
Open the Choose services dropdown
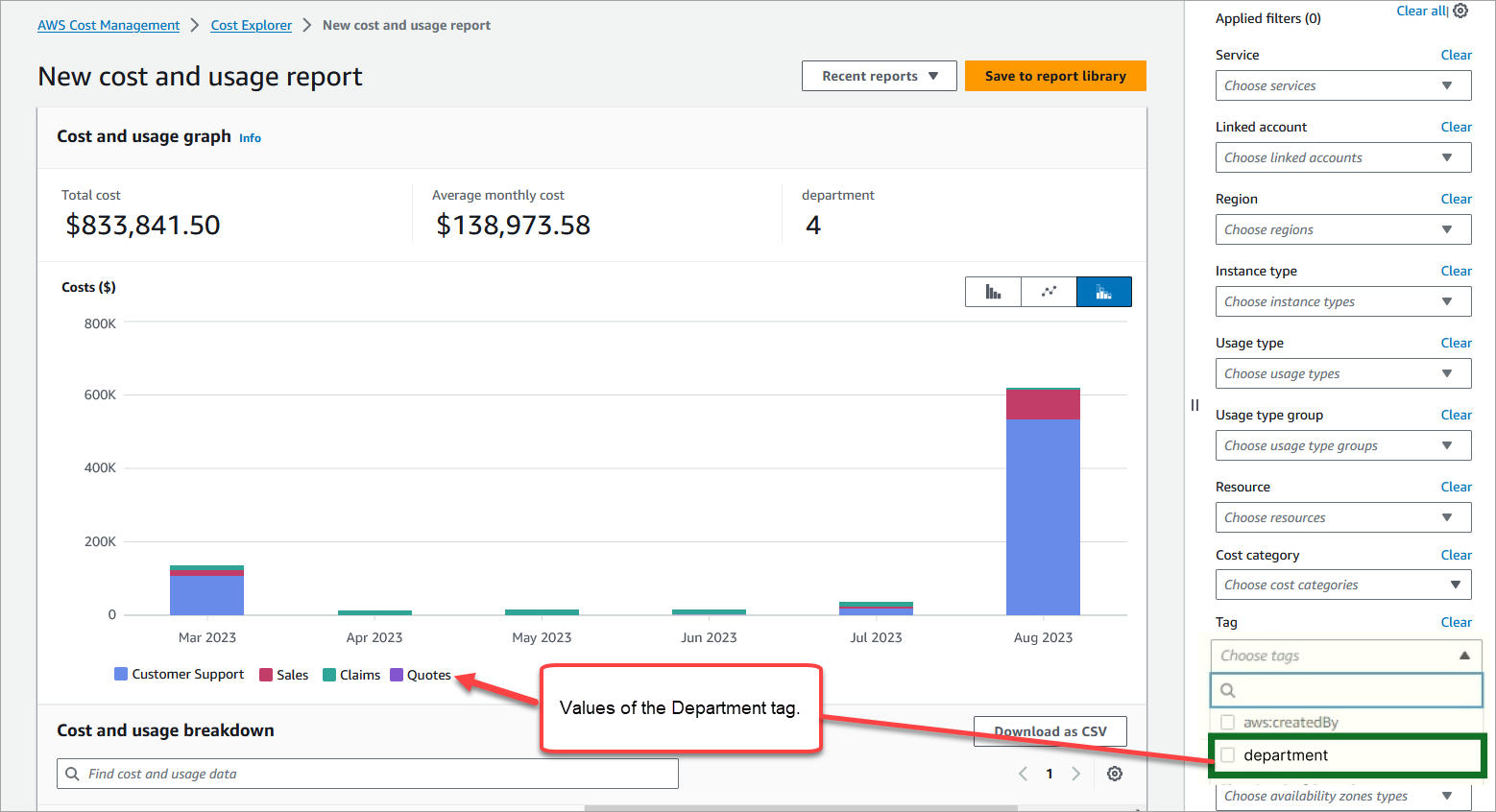(x=1342, y=84)
